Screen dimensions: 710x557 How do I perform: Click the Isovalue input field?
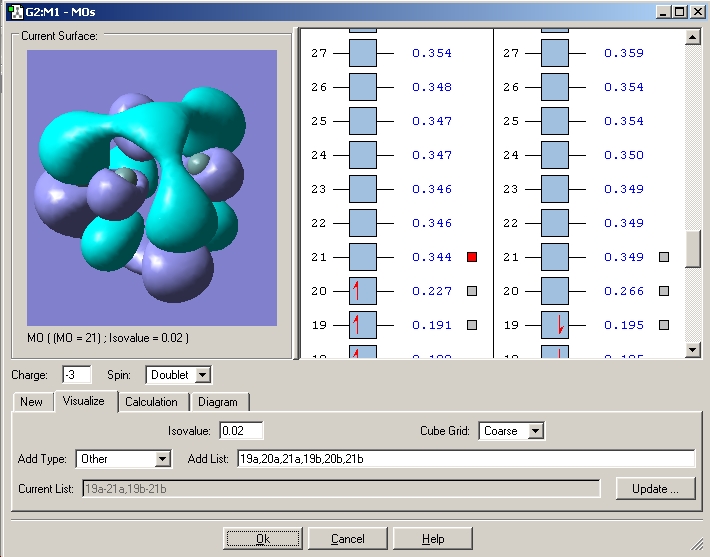pyautogui.click(x=241, y=430)
